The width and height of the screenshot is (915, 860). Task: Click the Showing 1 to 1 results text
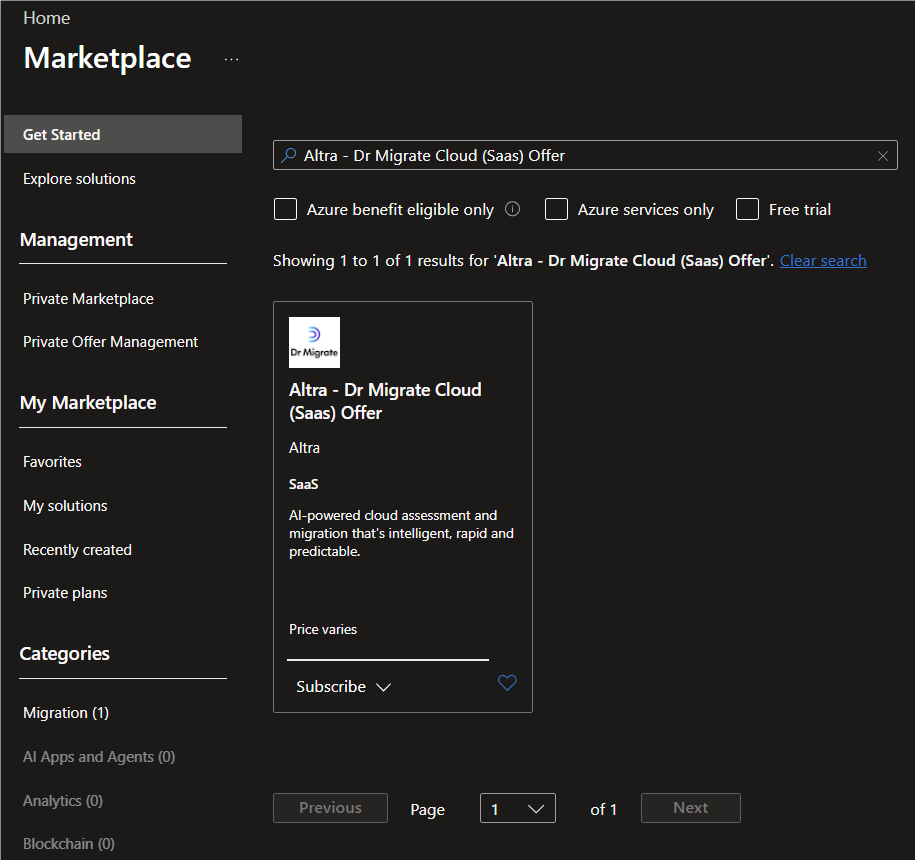click(x=523, y=261)
